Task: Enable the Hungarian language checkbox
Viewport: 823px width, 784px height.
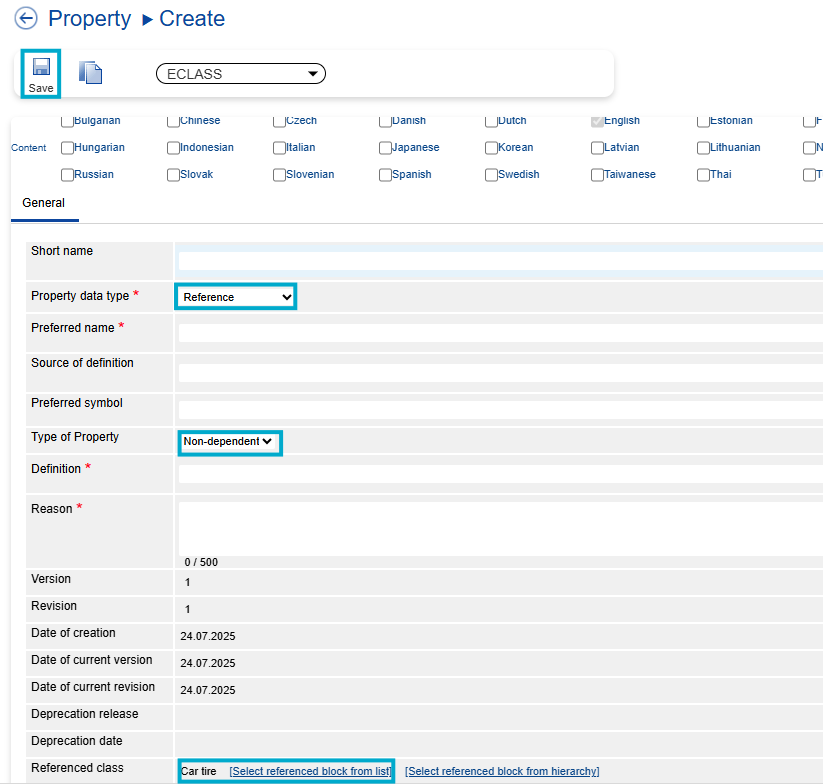Action: tap(67, 148)
